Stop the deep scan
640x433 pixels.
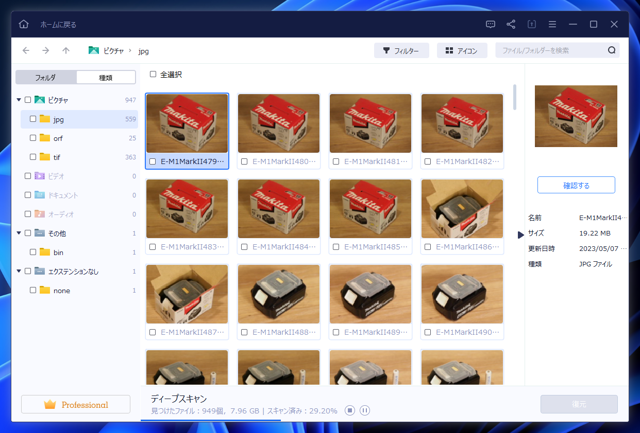[349, 410]
